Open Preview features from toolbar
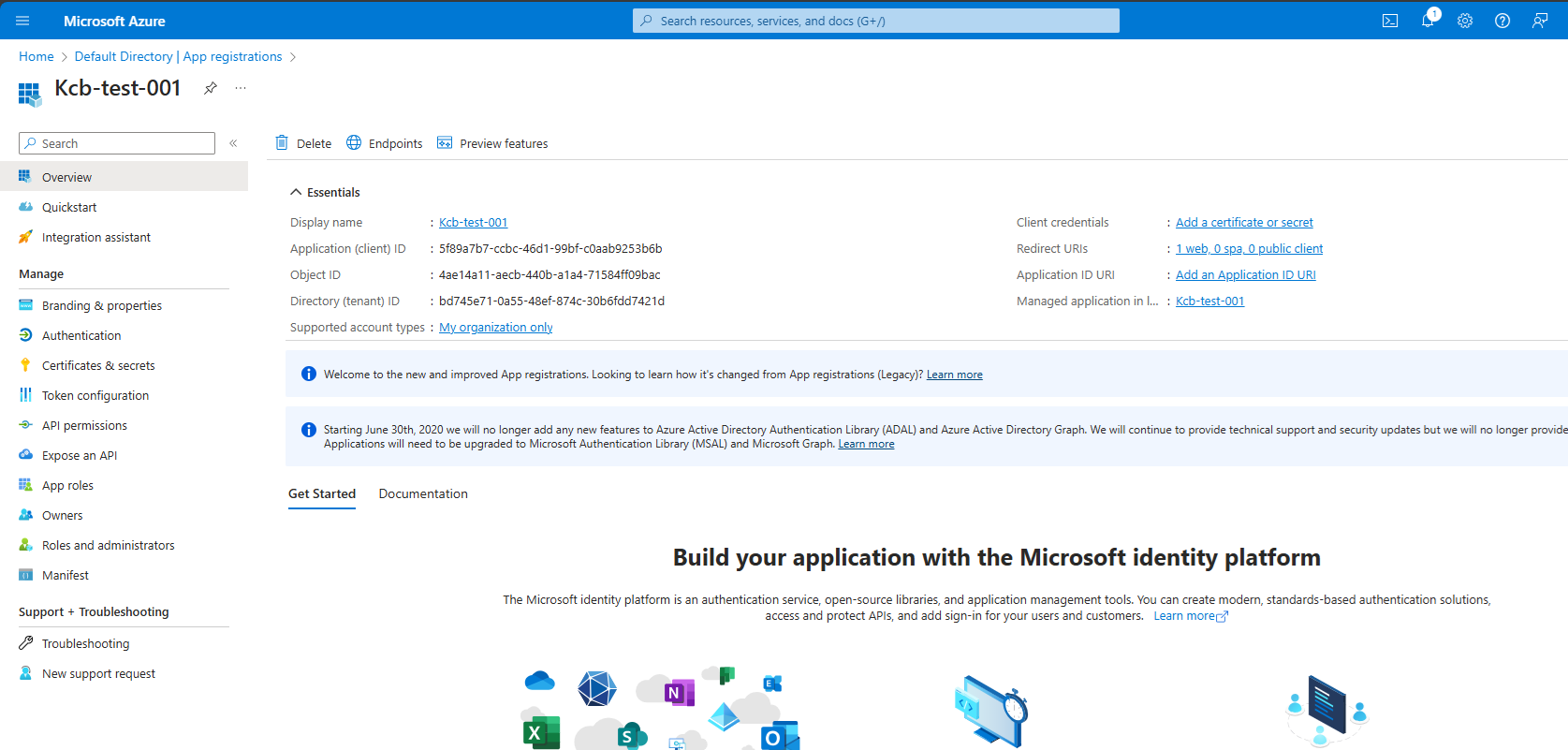 tap(492, 143)
